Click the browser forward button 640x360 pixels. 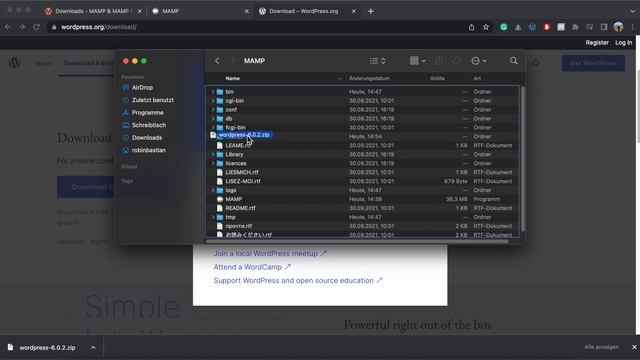coord(22,27)
